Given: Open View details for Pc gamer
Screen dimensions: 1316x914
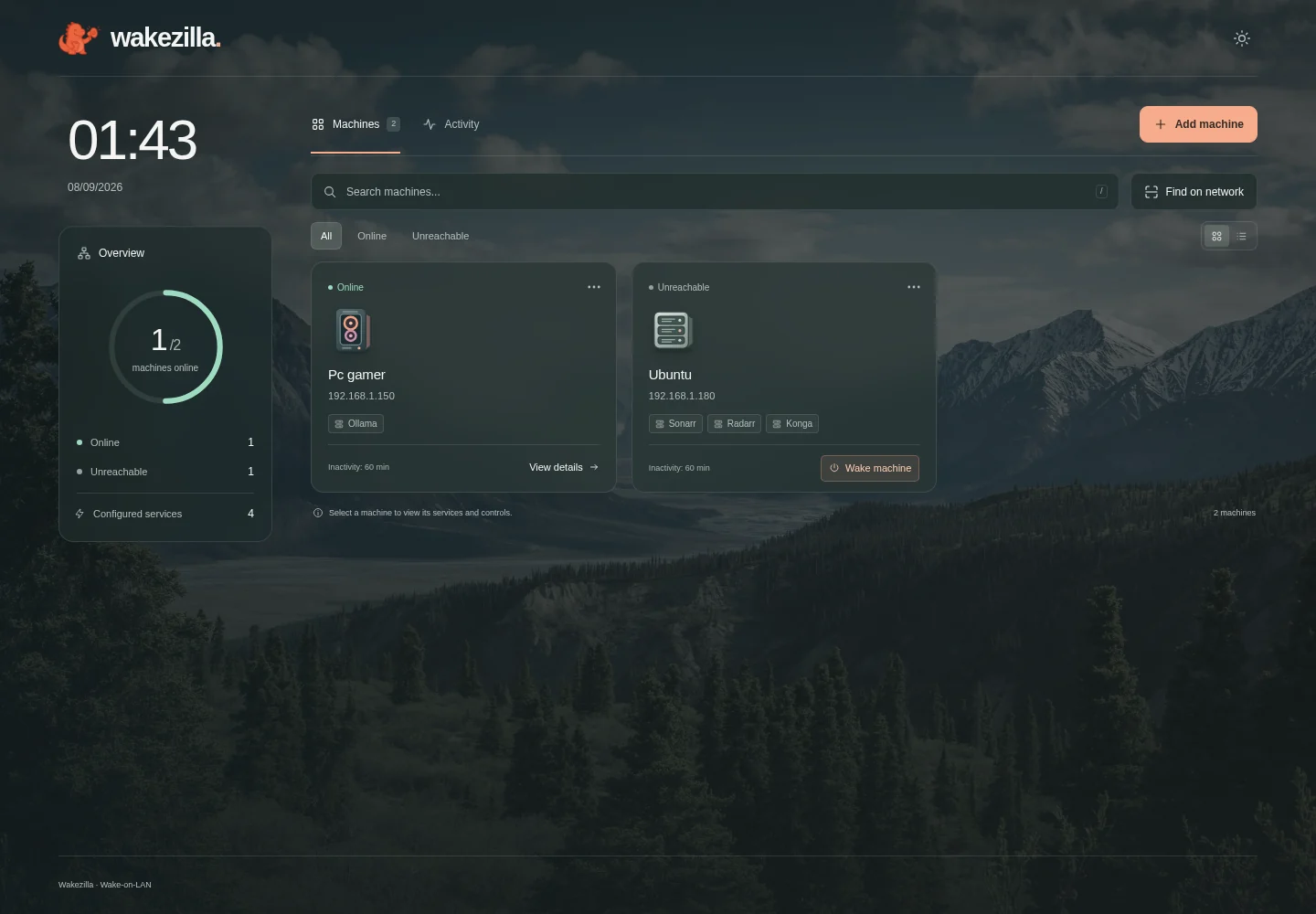Looking at the screenshot, I should pyautogui.click(x=564, y=467).
